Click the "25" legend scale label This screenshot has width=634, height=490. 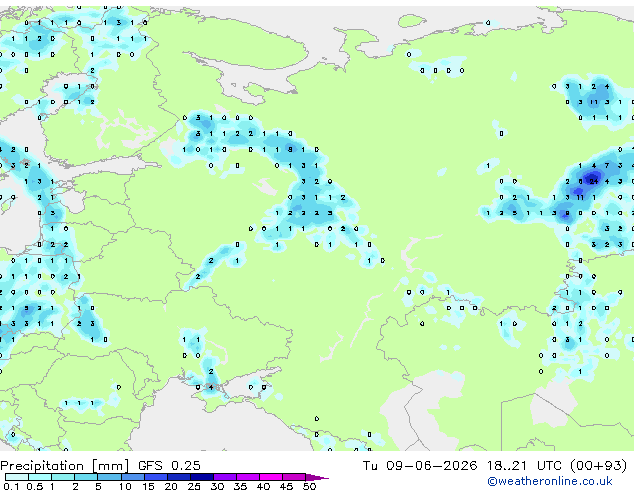[194, 486]
